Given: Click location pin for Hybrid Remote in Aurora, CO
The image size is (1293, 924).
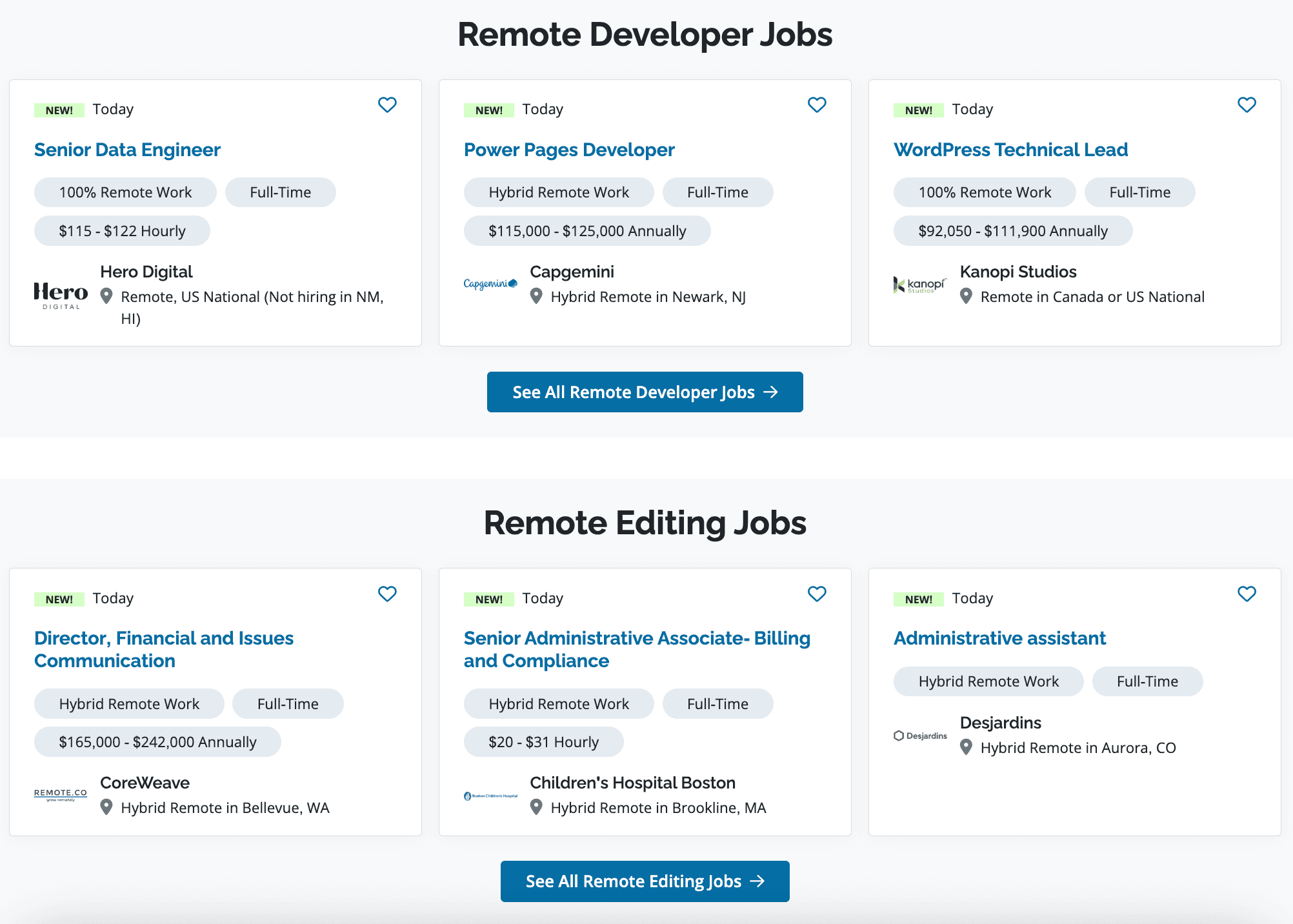Looking at the screenshot, I should pos(966,747).
